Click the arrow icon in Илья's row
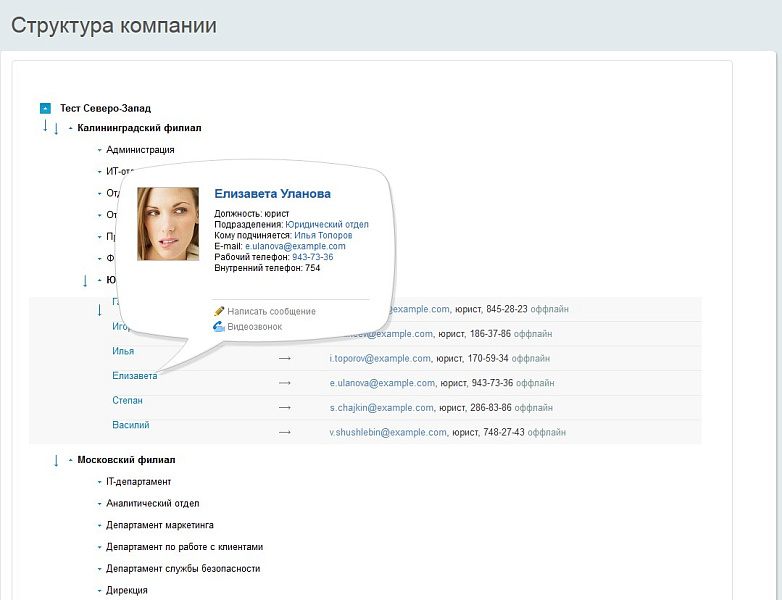The height and width of the screenshot is (600, 782). point(285,358)
